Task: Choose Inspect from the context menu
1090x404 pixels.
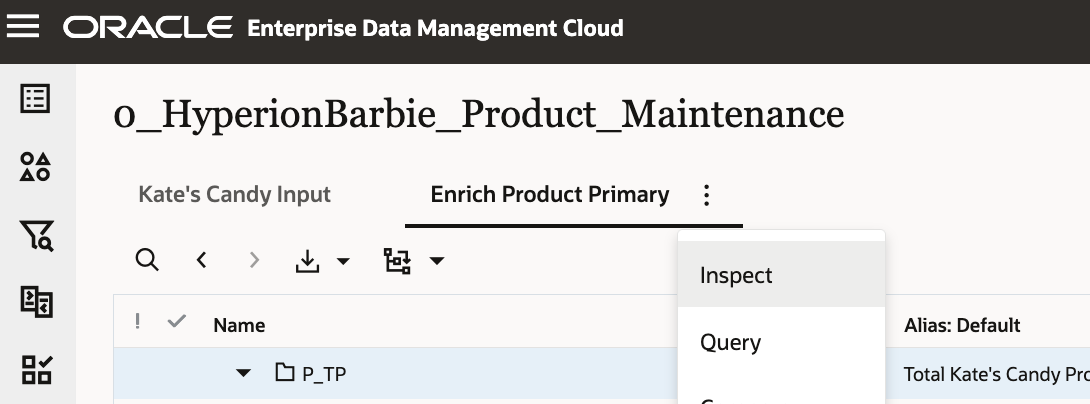Action: pyautogui.click(x=737, y=275)
